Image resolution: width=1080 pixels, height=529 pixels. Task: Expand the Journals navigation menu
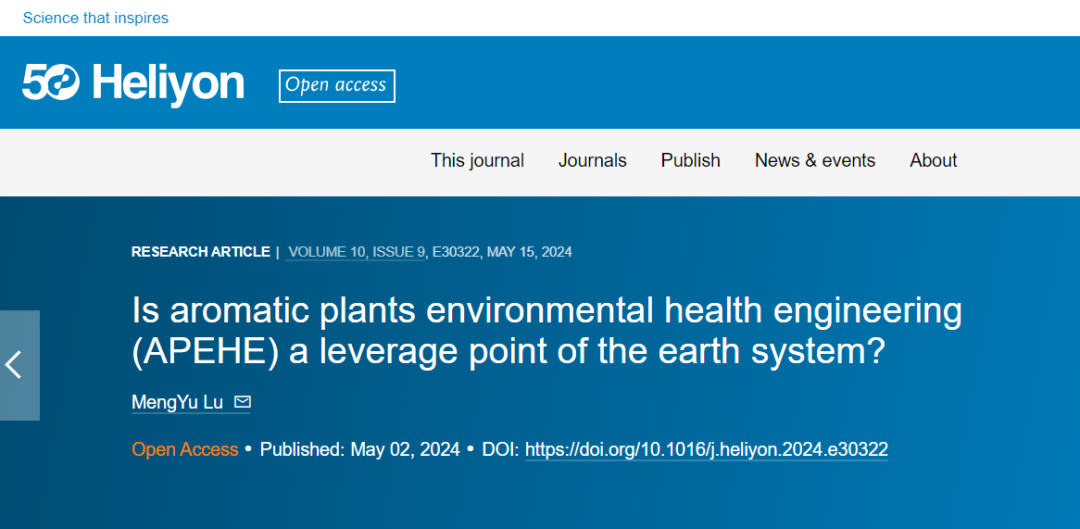pyautogui.click(x=592, y=160)
